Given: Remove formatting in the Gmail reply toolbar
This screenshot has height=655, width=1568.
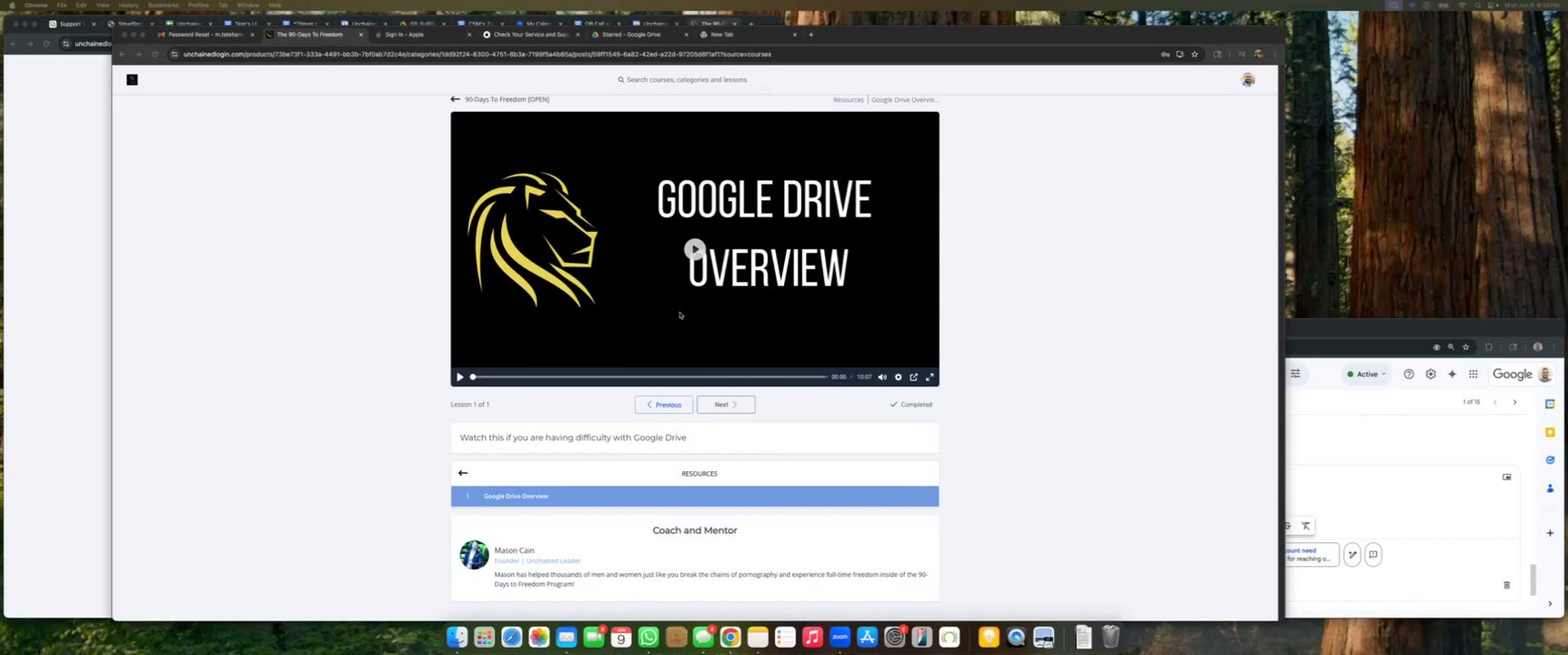Looking at the screenshot, I should tap(1306, 526).
